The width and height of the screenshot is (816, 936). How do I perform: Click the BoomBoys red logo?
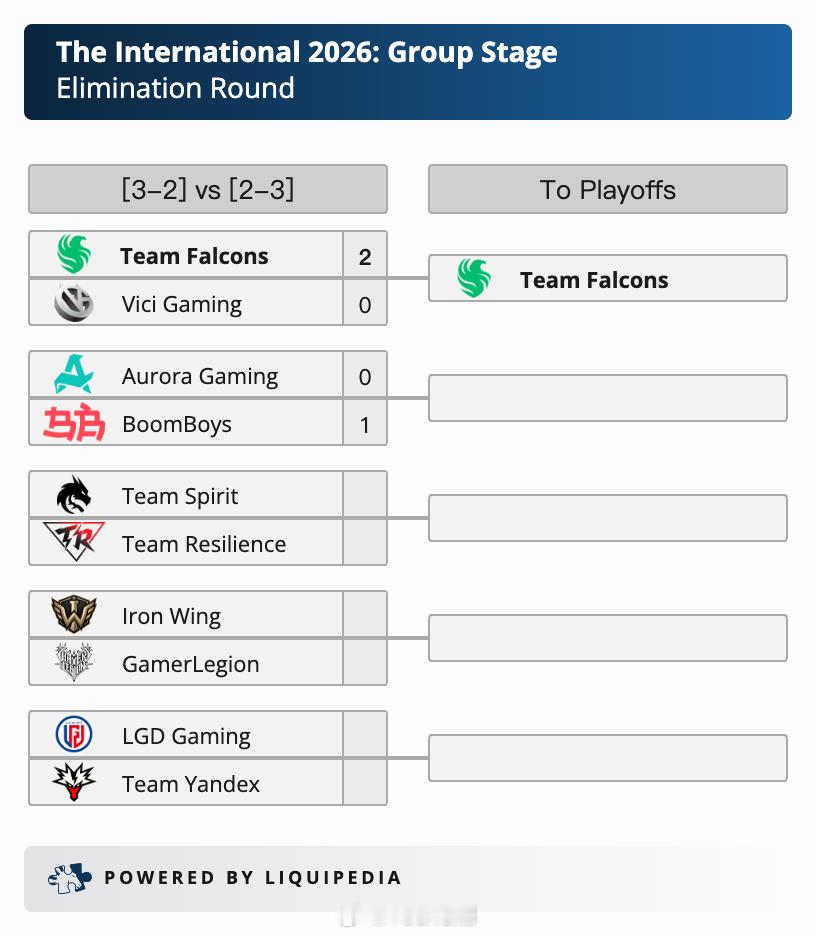74,423
